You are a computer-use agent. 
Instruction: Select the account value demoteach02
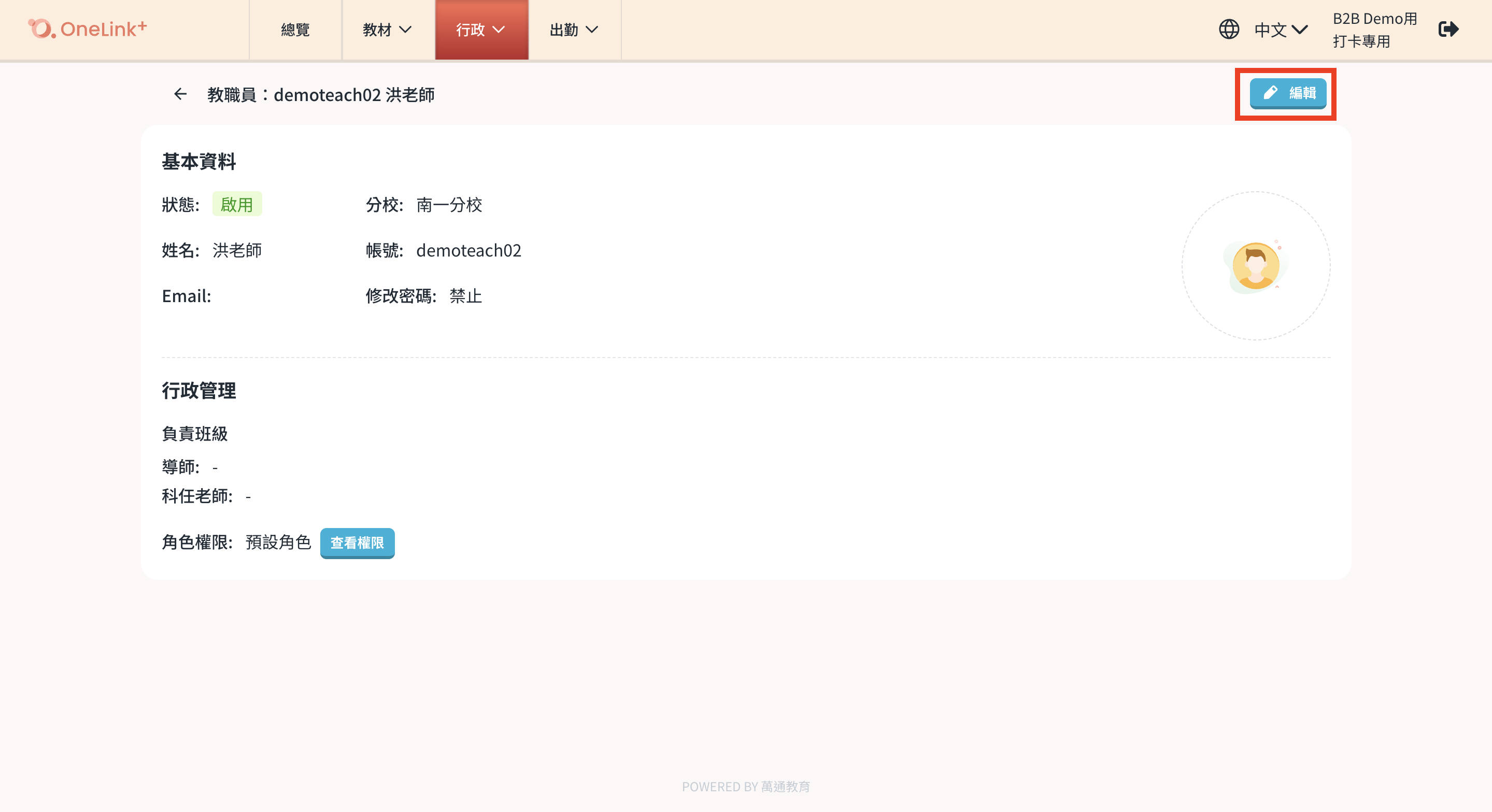click(468, 250)
